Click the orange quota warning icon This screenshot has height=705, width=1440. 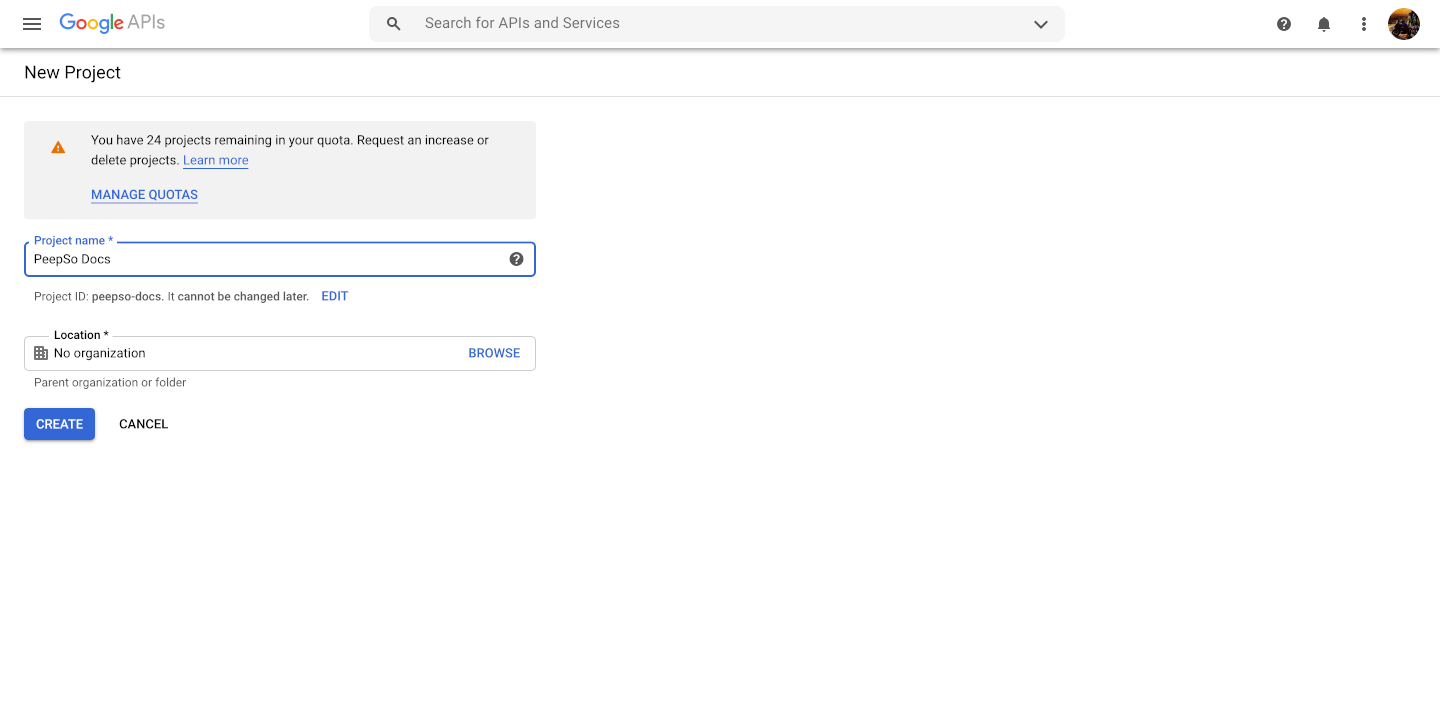(58, 147)
